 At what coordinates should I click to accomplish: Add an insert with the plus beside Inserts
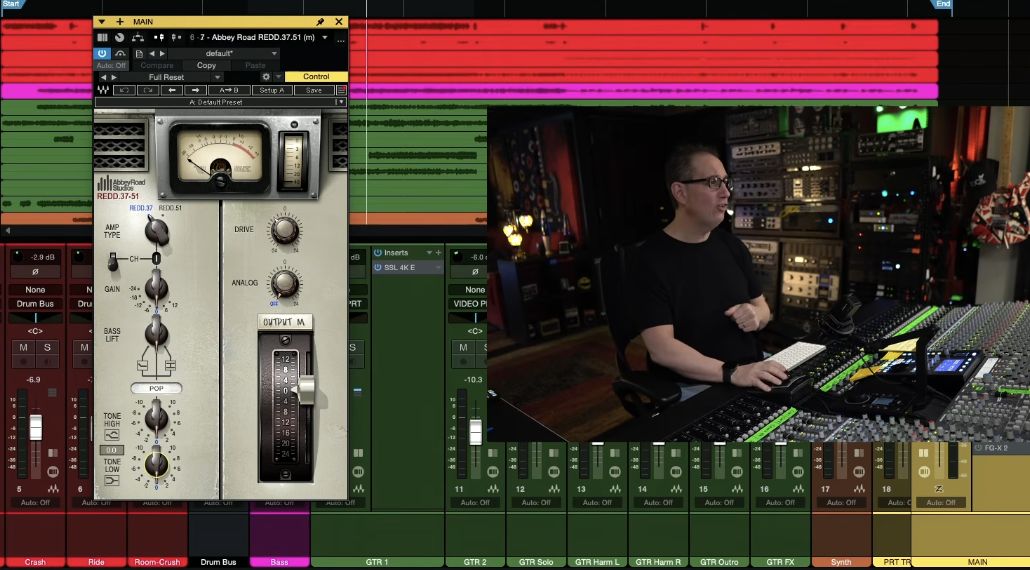pos(438,253)
